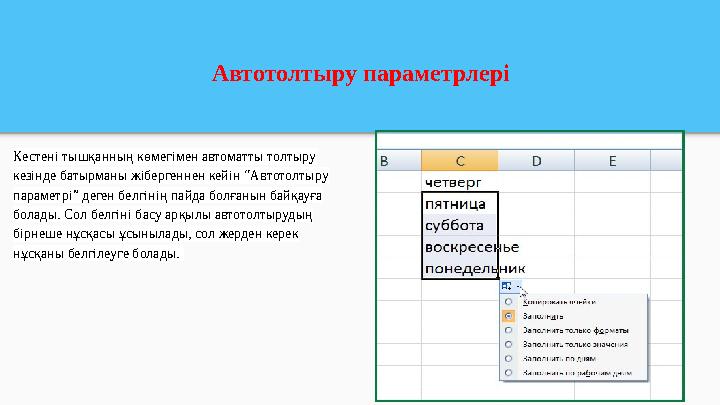720x405 pixels.
Task: Click the cell containing 'воскресенье'
Action: (x=460, y=247)
